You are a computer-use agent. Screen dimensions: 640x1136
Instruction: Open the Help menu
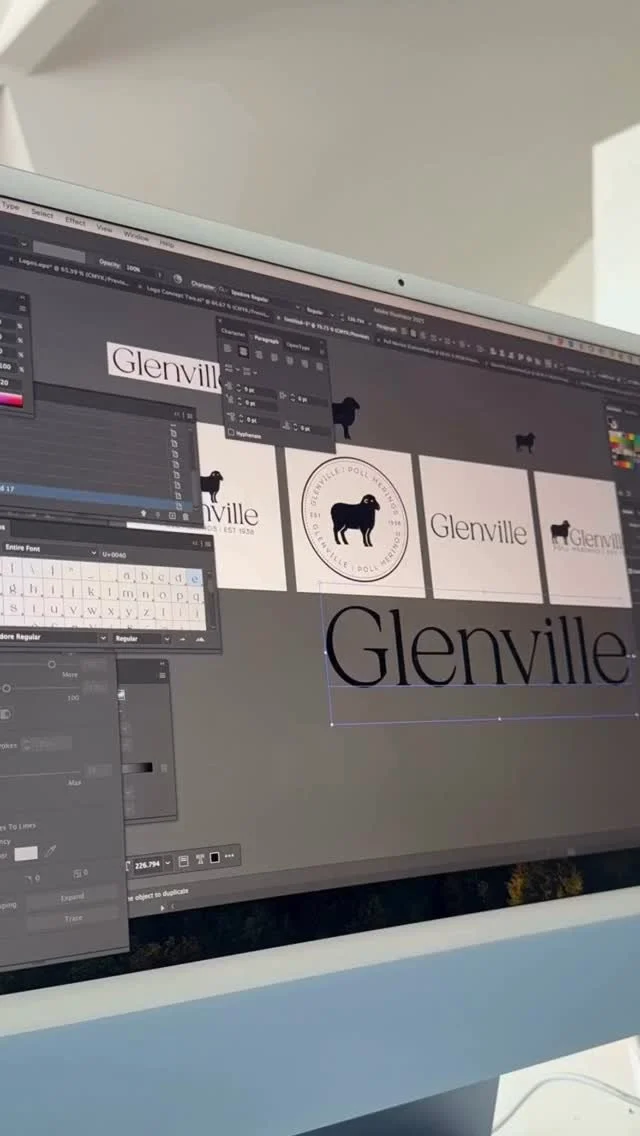167,243
